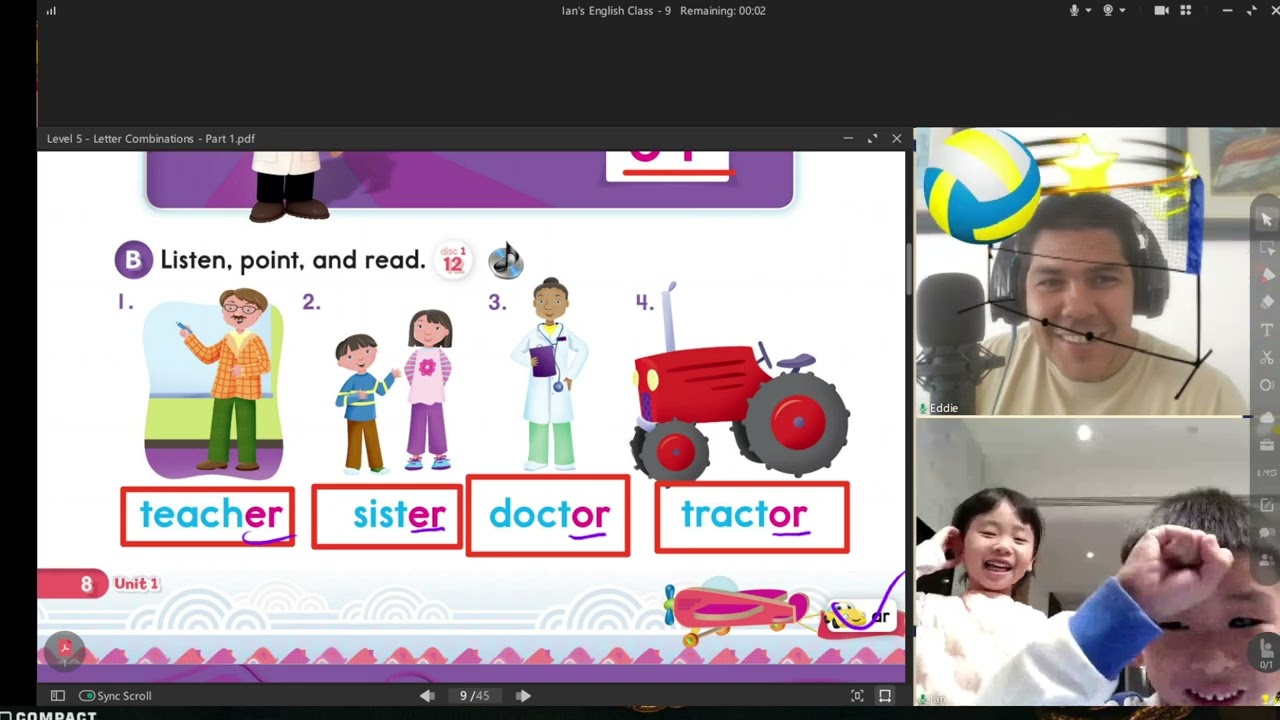1280x720 pixels.
Task: Minimize the PDF viewer panel
Action: [x=848, y=138]
